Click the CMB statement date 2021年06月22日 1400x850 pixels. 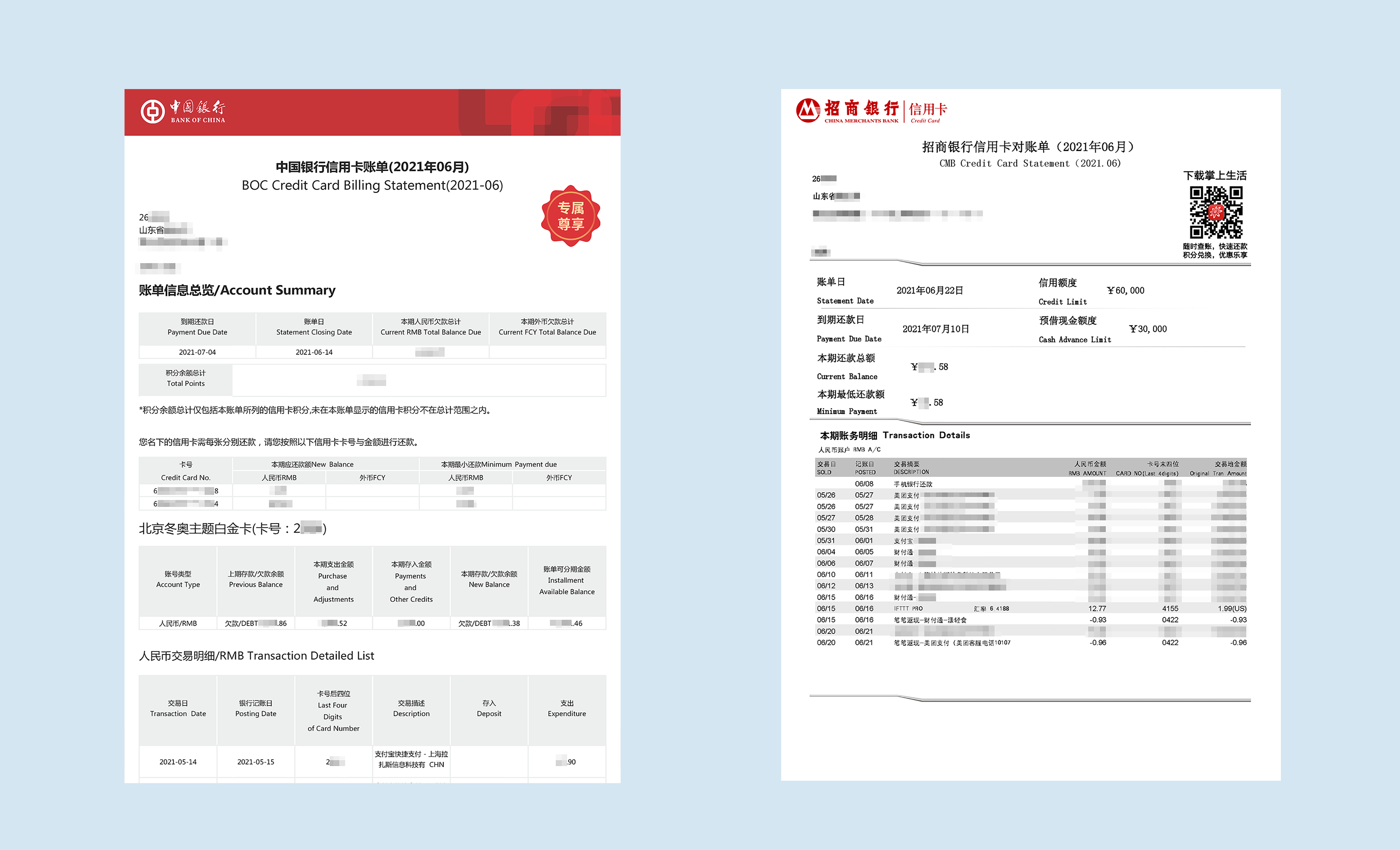pyautogui.click(x=930, y=291)
